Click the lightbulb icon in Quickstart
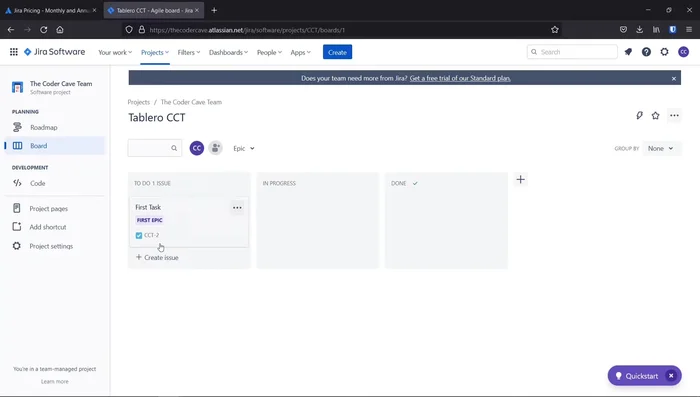 618,376
